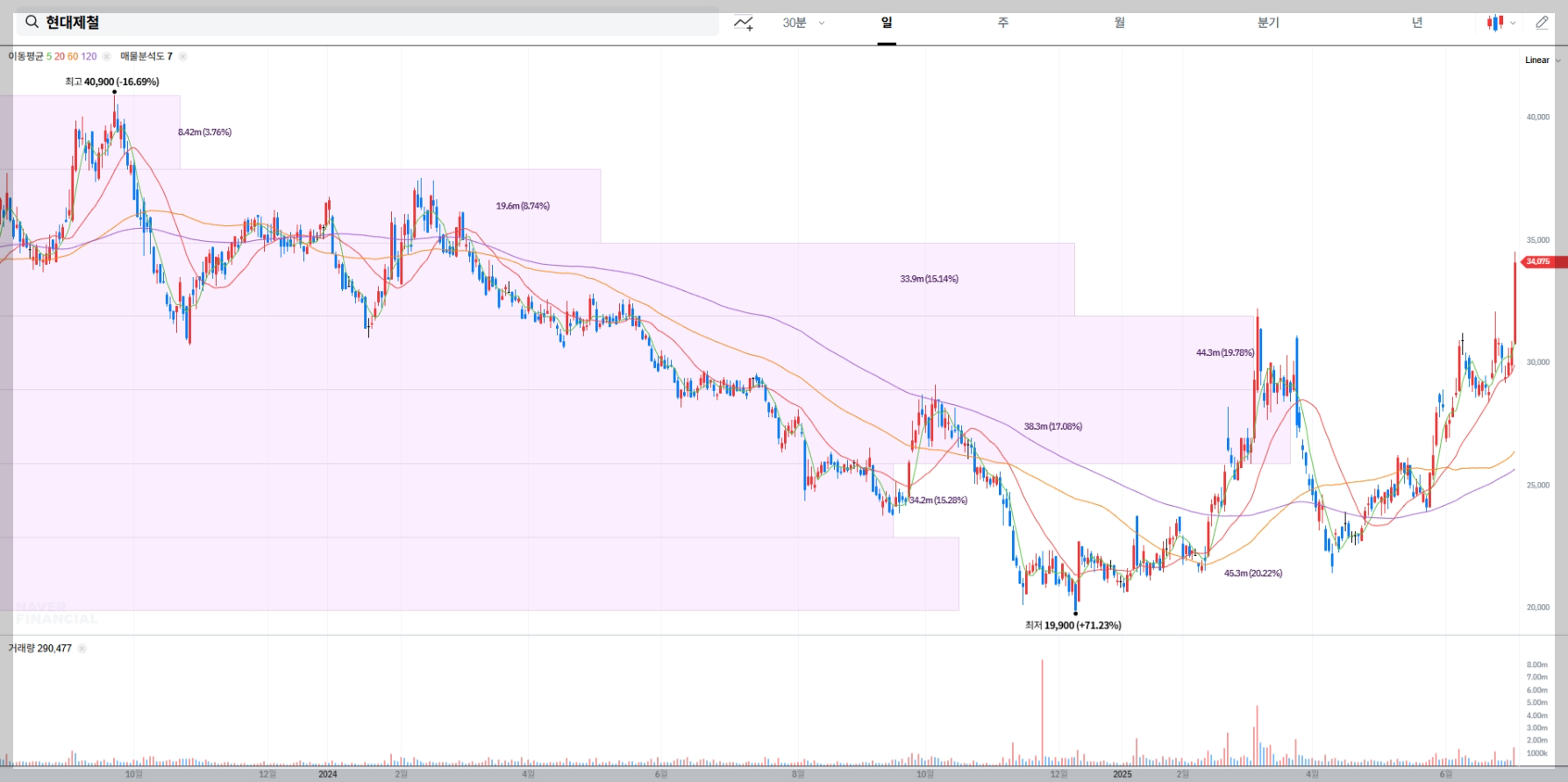Click the 최고 40,900 high marker label
This screenshot has width=1568, height=782.
pyautogui.click(x=112, y=82)
